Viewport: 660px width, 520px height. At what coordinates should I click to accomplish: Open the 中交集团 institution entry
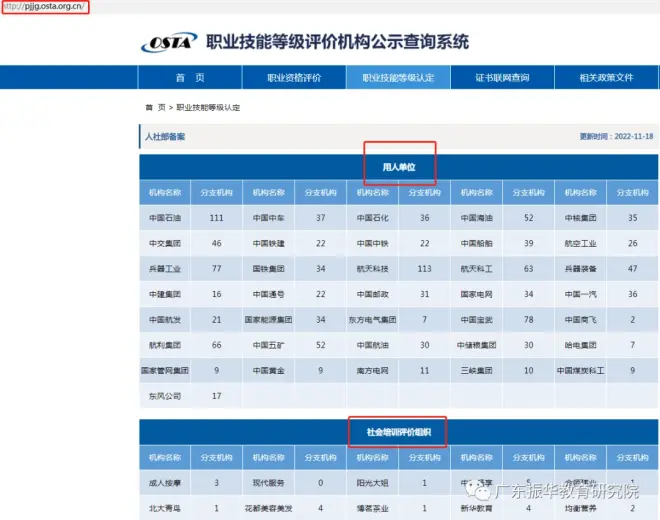[x=165, y=243]
